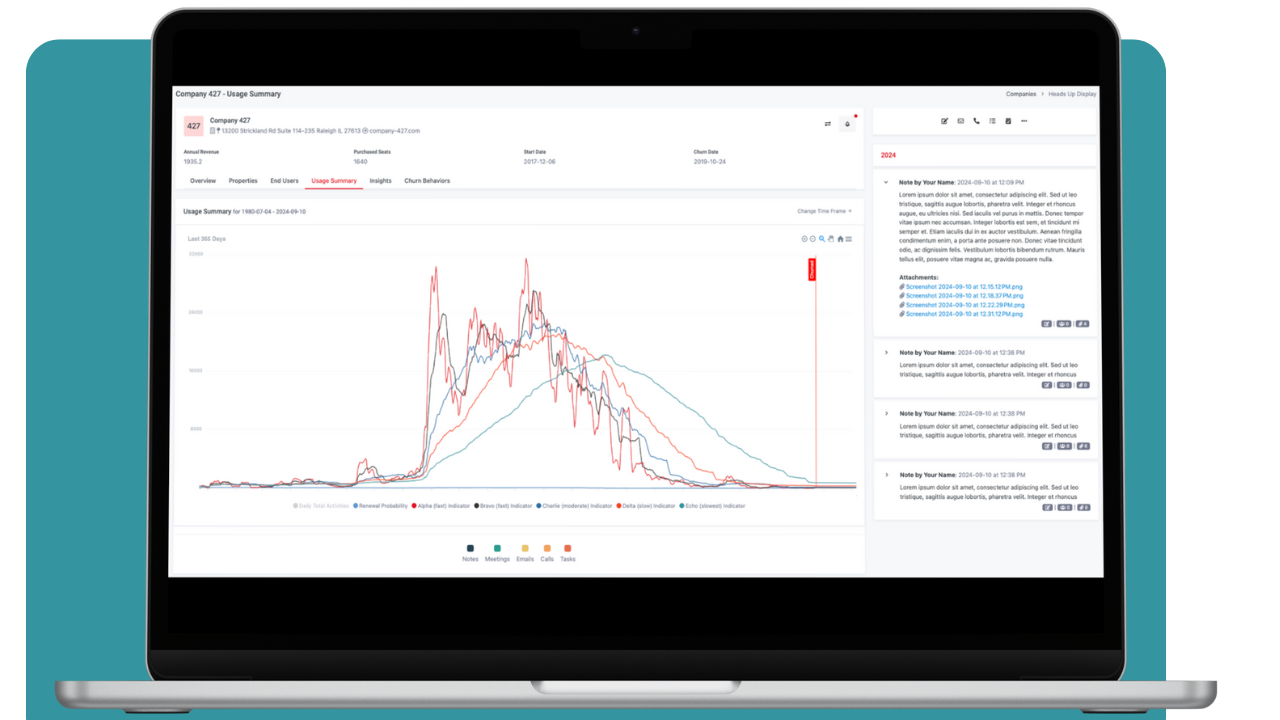Image resolution: width=1280 pixels, height=720 pixels.
Task: Click the Meetings color swatch legend
Action: (x=497, y=548)
